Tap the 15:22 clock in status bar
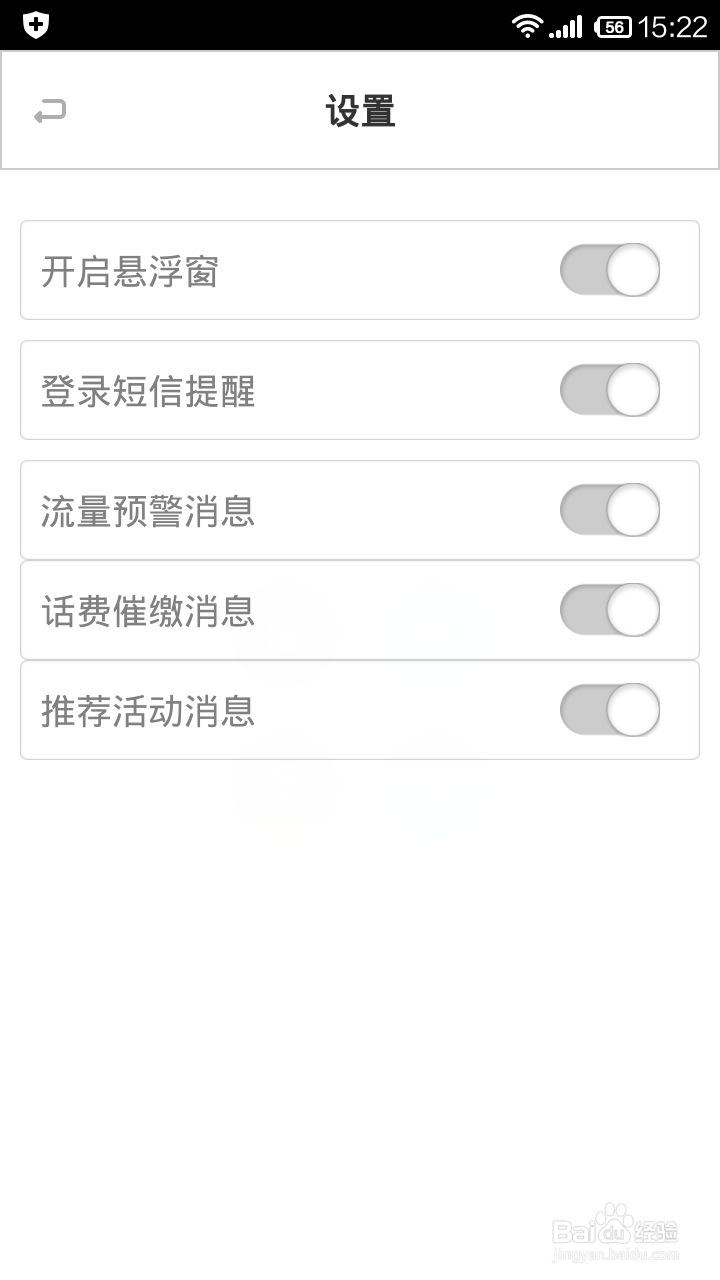The width and height of the screenshot is (720, 1280). (672, 27)
